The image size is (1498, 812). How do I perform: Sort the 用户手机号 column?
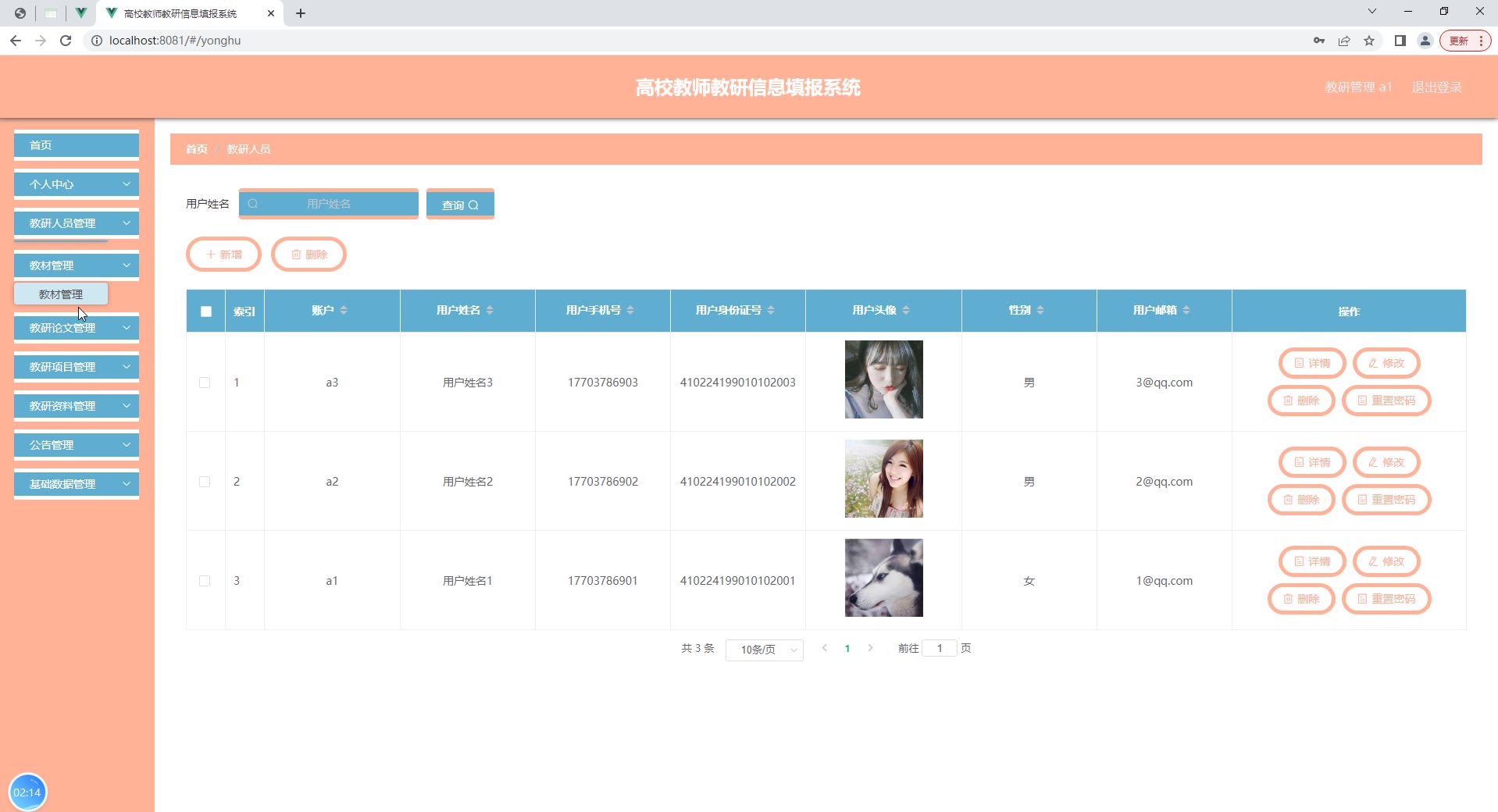630,311
